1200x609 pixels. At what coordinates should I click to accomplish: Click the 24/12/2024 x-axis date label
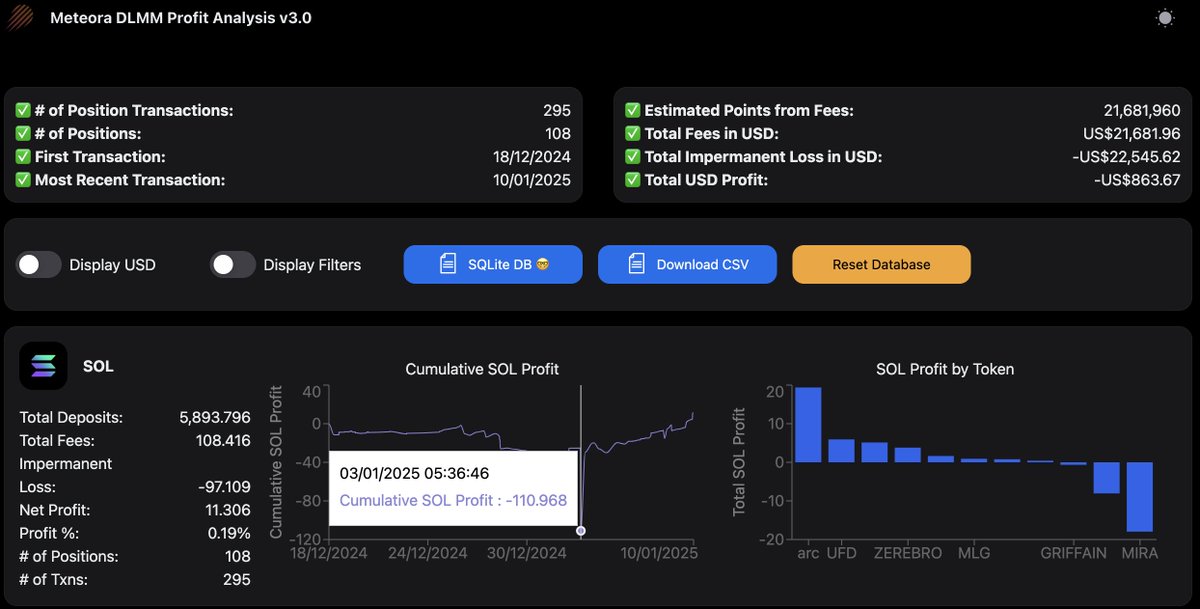[x=428, y=552]
